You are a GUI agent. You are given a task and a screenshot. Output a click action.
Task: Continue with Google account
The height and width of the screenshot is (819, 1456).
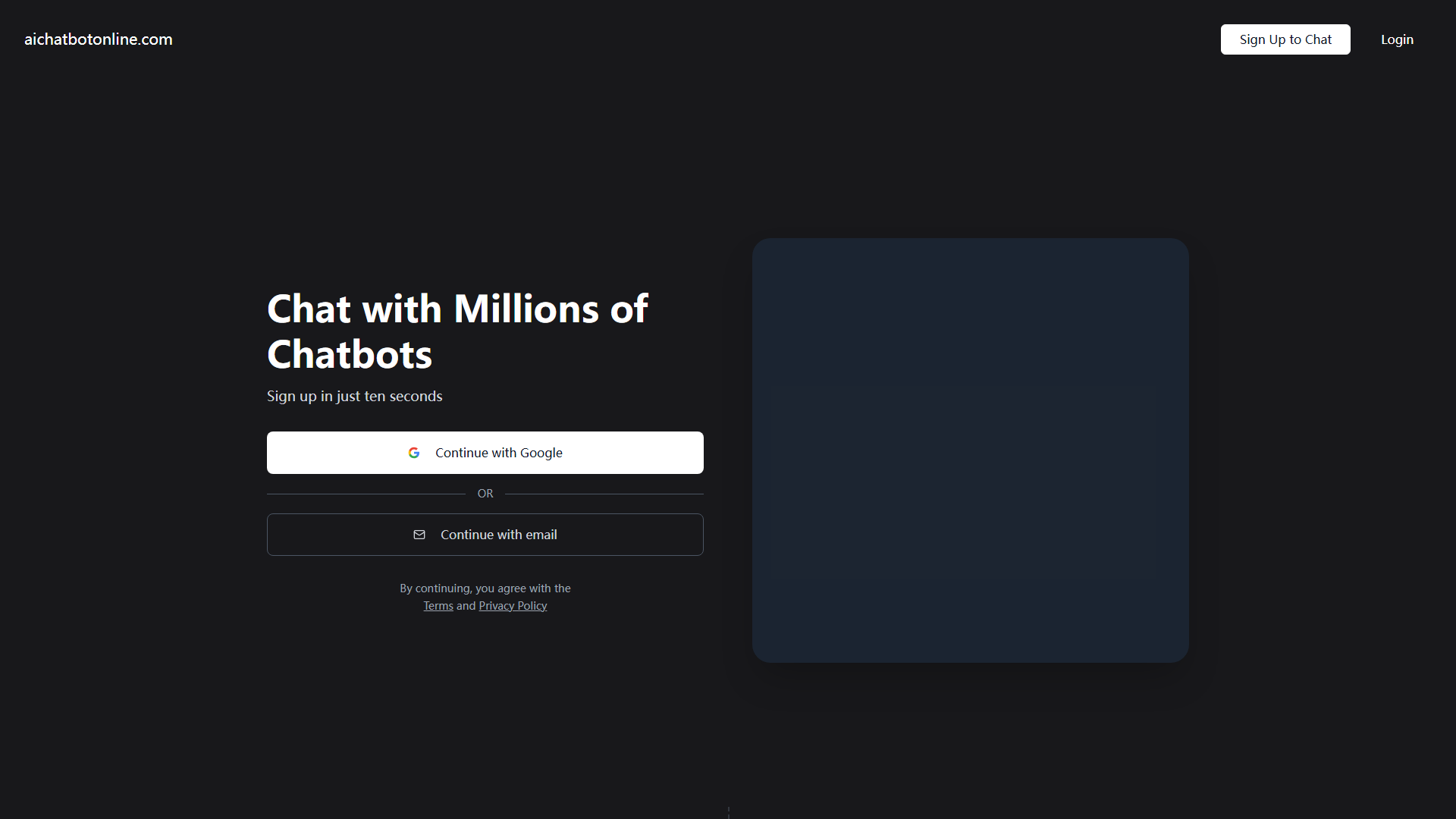tap(485, 453)
